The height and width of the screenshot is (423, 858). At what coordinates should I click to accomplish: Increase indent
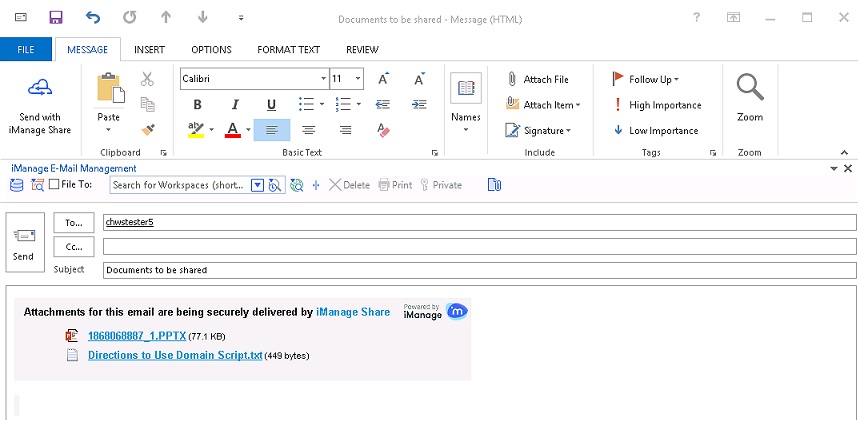[419, 104]
